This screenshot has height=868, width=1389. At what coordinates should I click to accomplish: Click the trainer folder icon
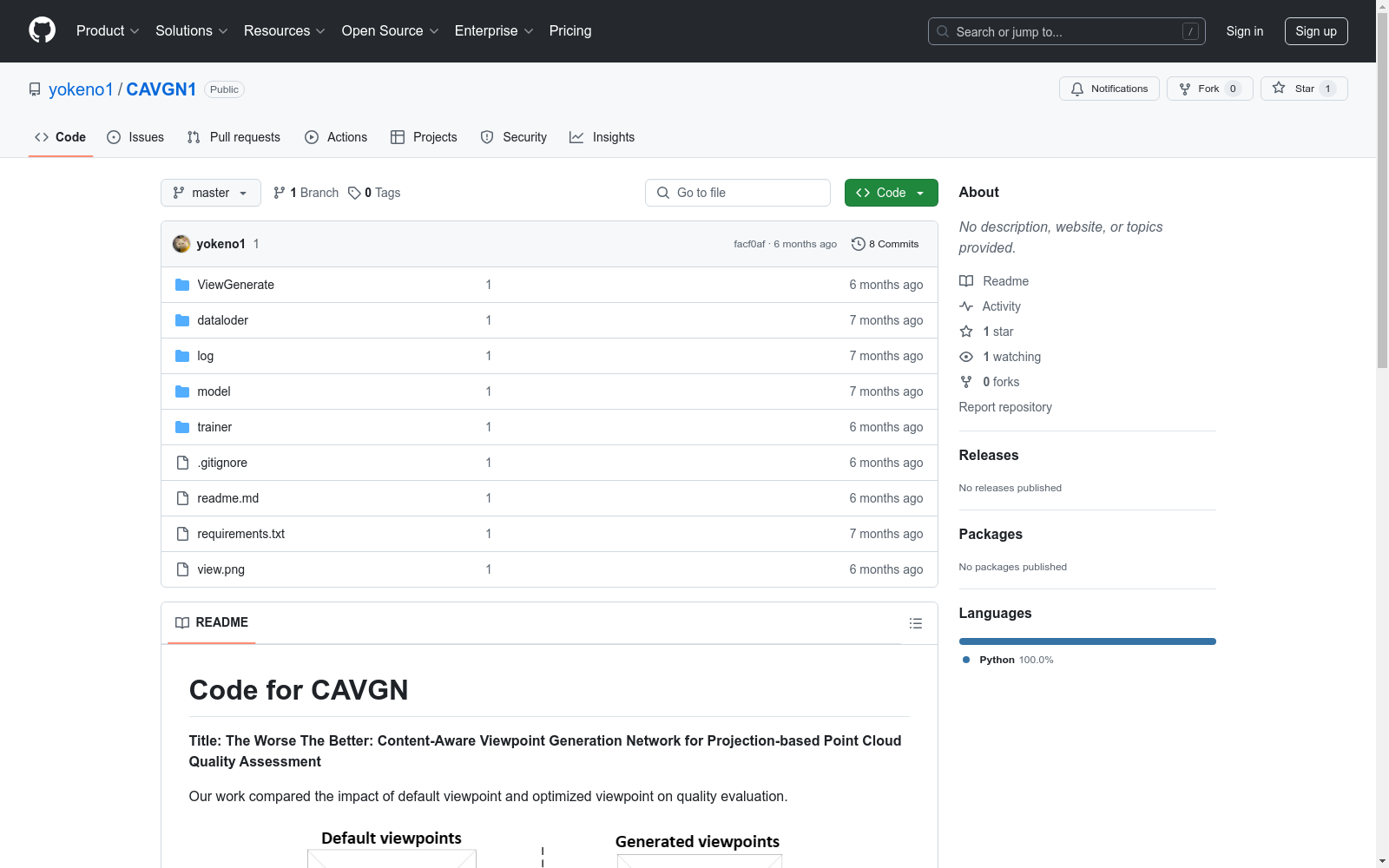[182, 427]
